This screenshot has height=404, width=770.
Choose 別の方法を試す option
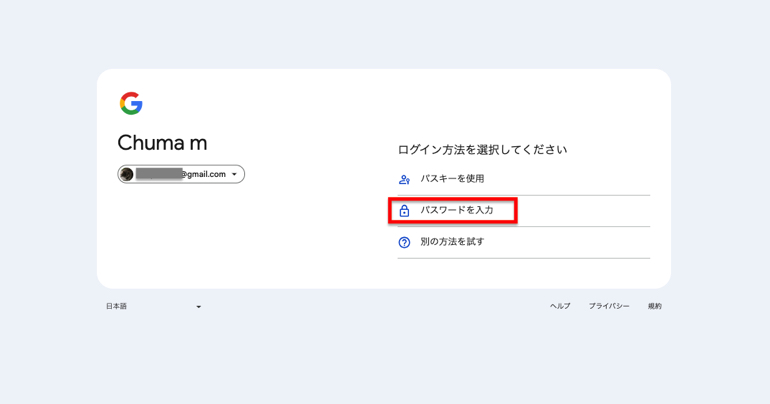click(x=523, y=242)
